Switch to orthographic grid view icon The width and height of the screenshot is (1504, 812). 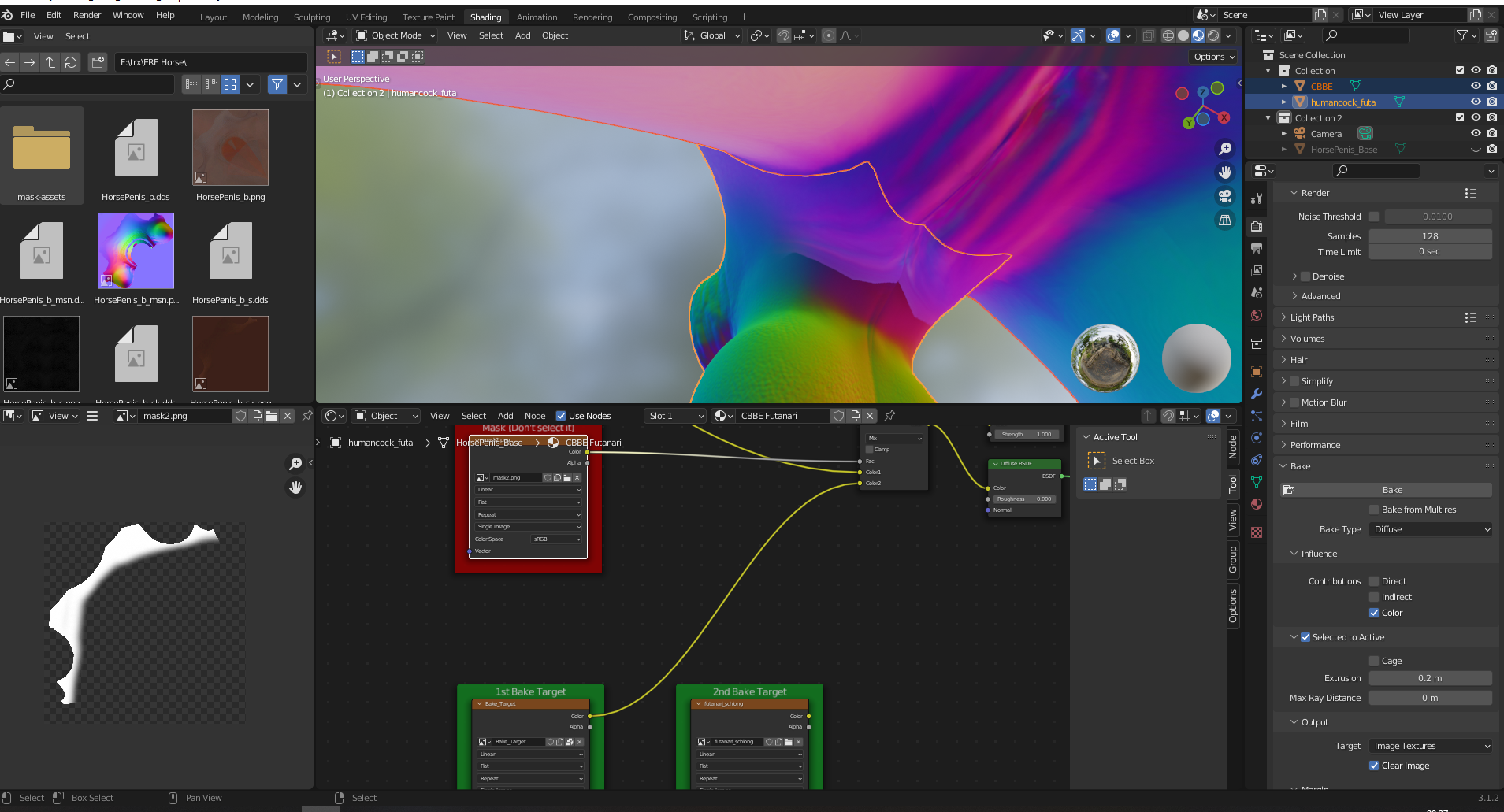[x=1225, y=221]
